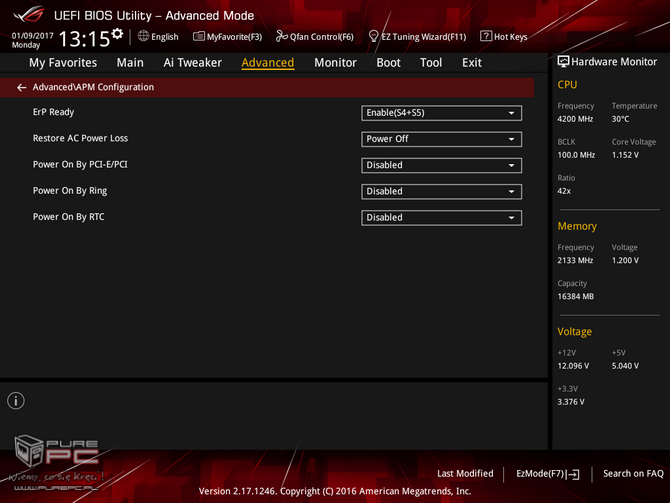Open the ErP Ready dropdown
Screen dimensions: 670x503
(441, 113)
